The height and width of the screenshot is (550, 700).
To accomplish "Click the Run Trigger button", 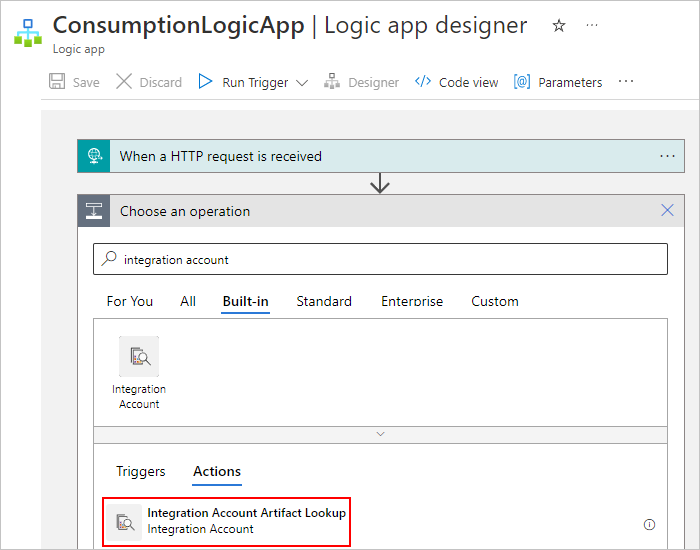I will (x=243, y=82).
